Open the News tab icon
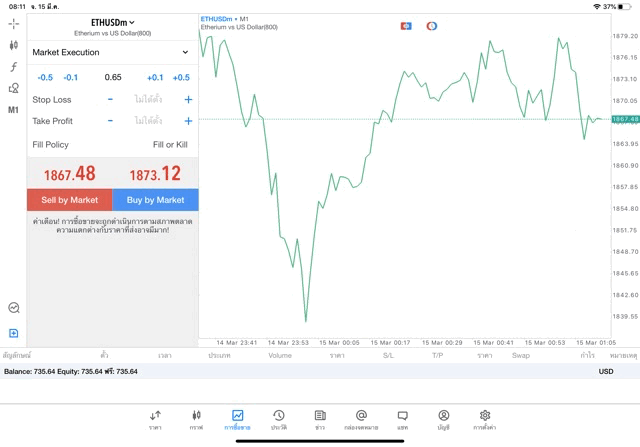 pos(320,420)
